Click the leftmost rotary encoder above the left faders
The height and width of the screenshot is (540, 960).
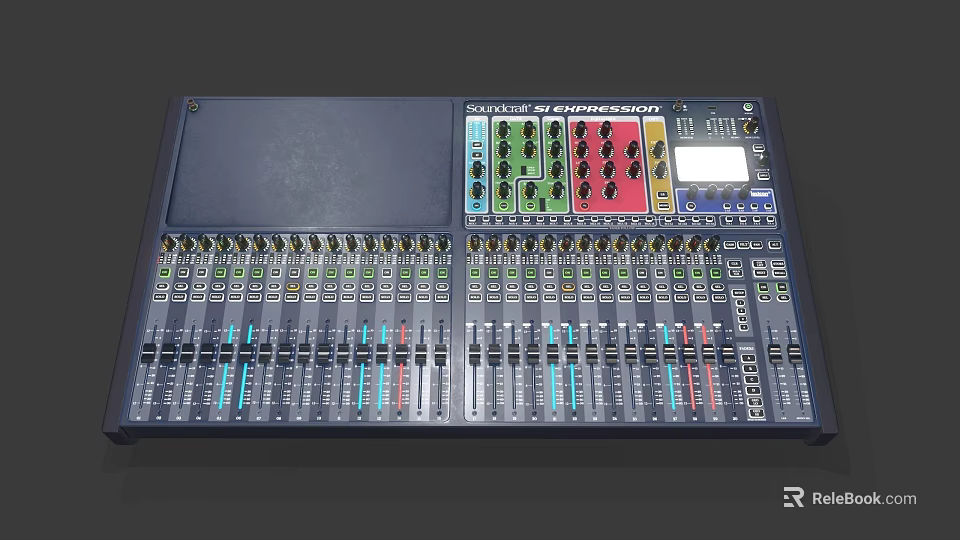tap(170, 244)
